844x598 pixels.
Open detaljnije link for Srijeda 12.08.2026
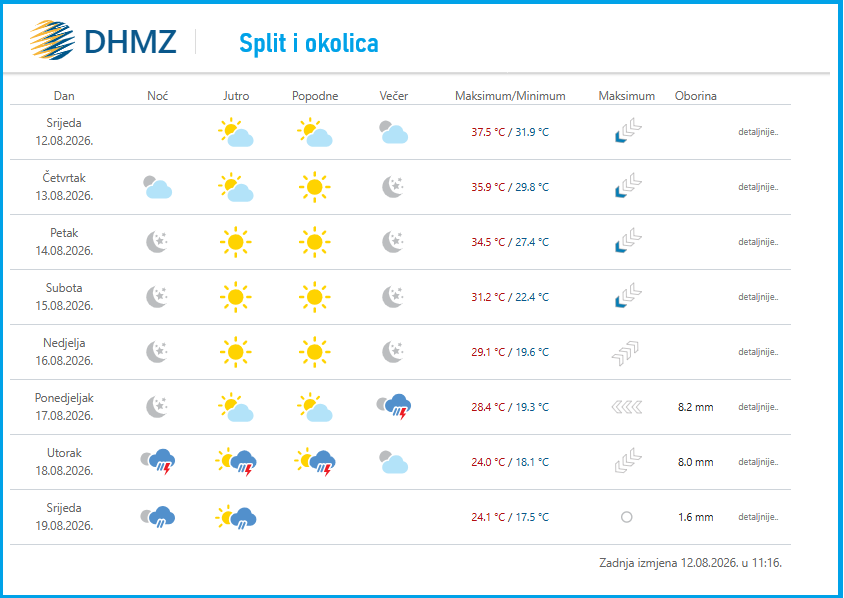[x=758, y=132]
